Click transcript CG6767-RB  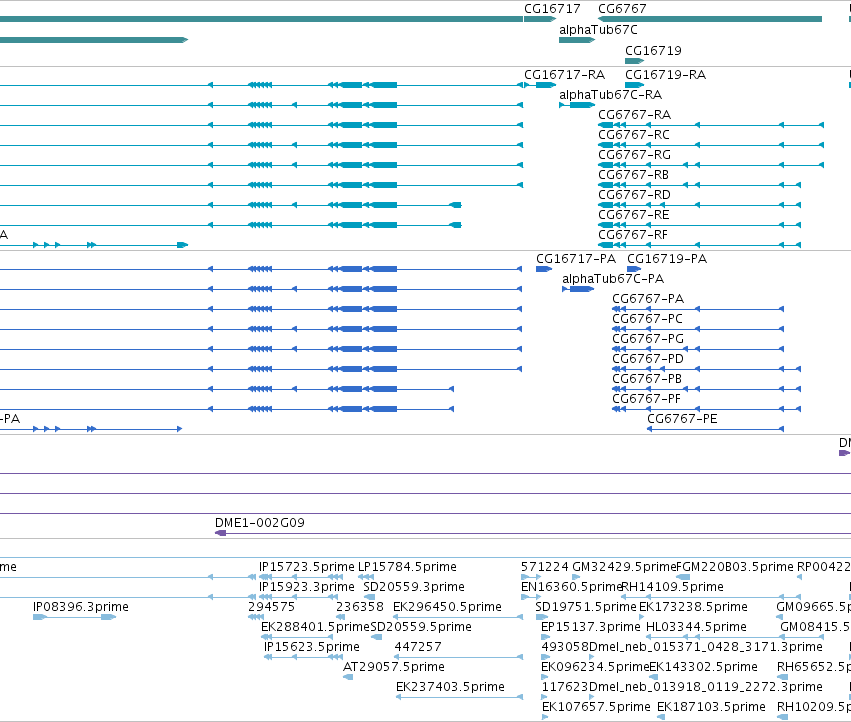click(633, 175)
